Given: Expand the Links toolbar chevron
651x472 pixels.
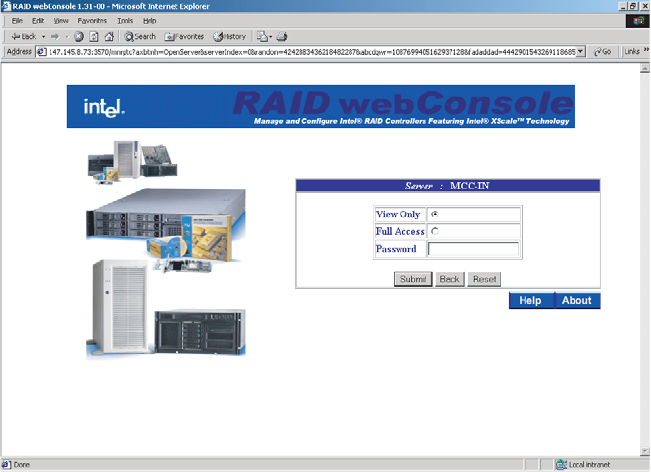Looking at the screenshot, I should tap(646, 50).
